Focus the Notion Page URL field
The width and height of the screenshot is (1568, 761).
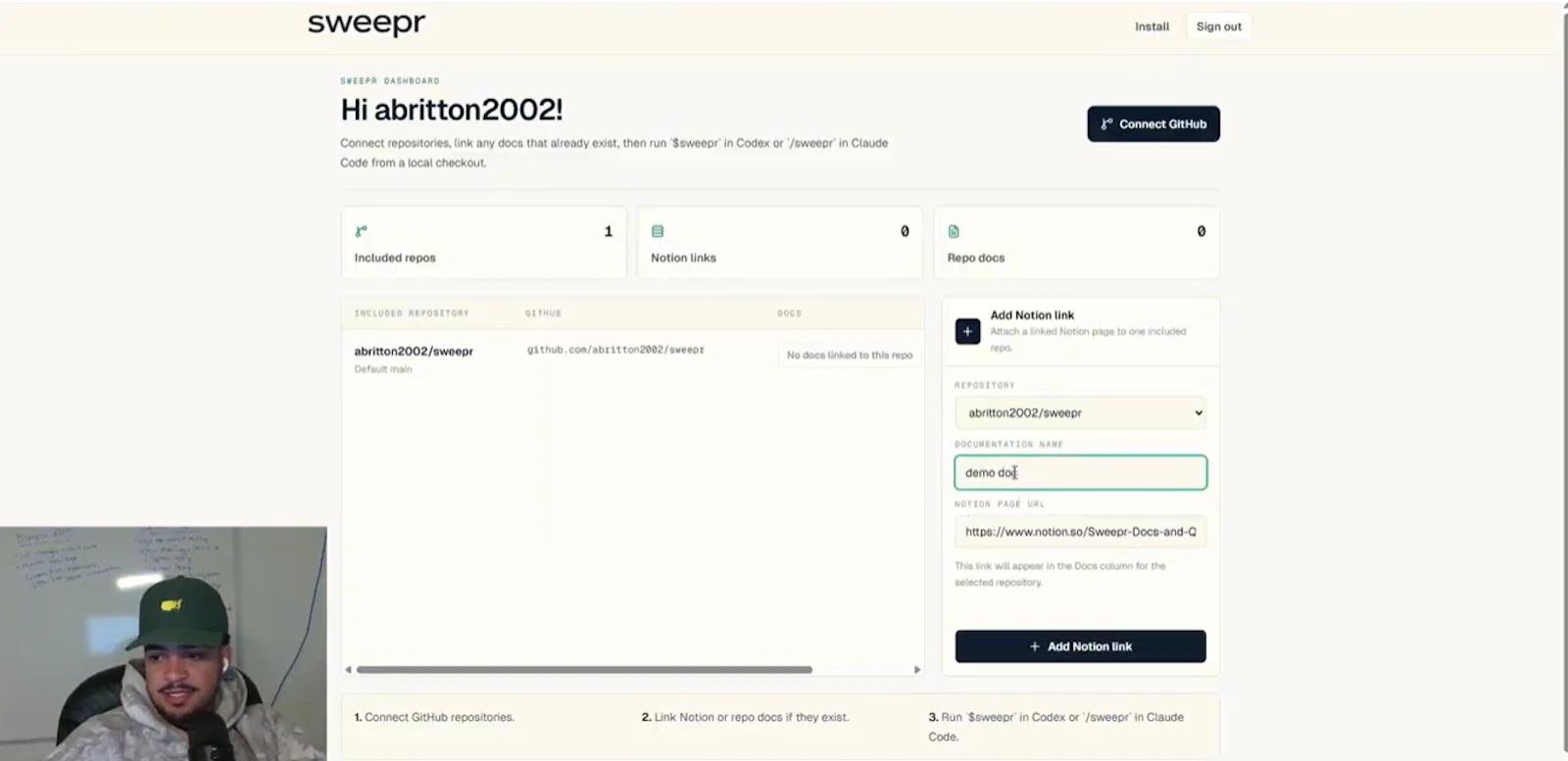pos(1081,532)
